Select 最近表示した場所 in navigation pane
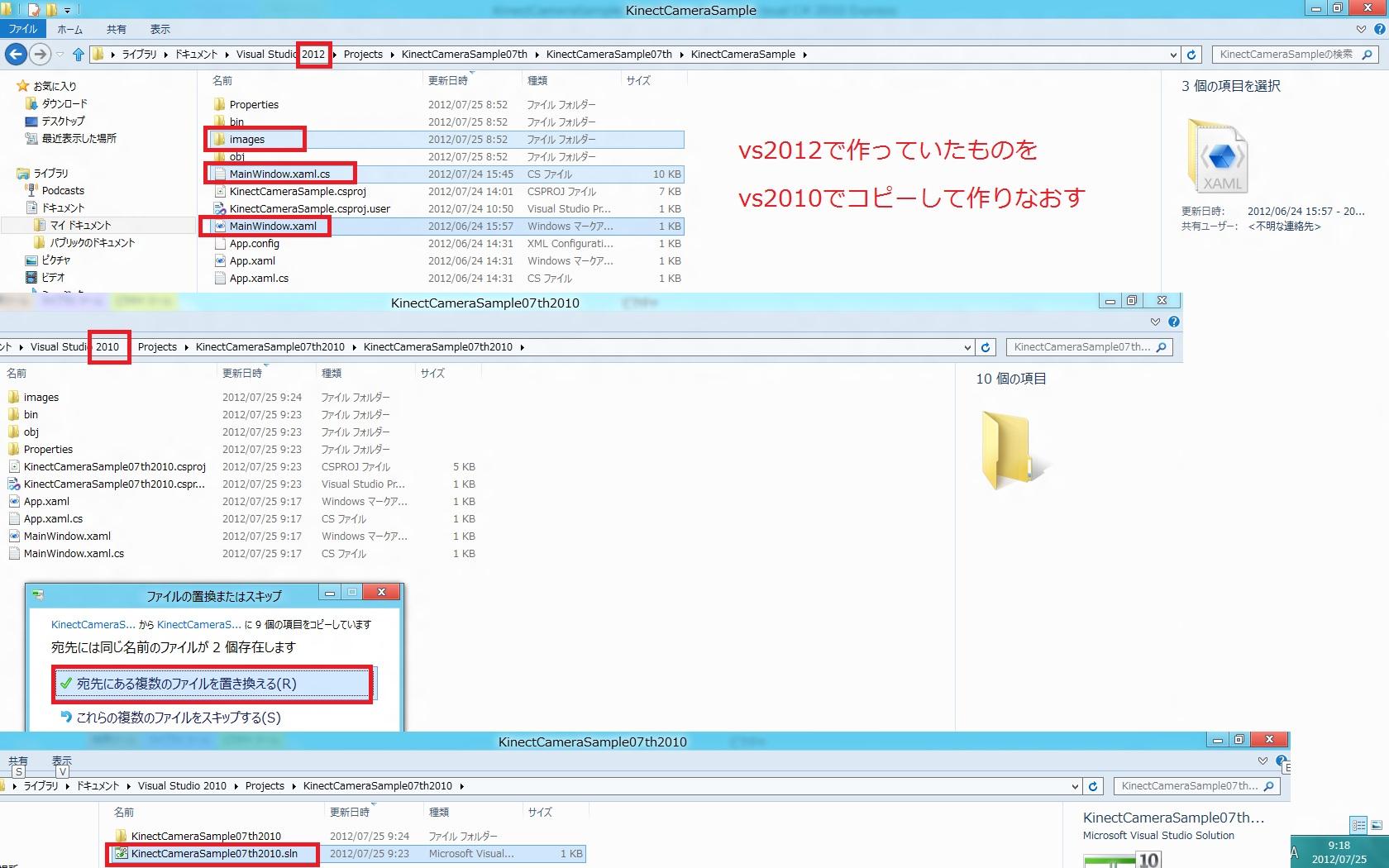Viewport: 1389px width, 868px height. 79,138
